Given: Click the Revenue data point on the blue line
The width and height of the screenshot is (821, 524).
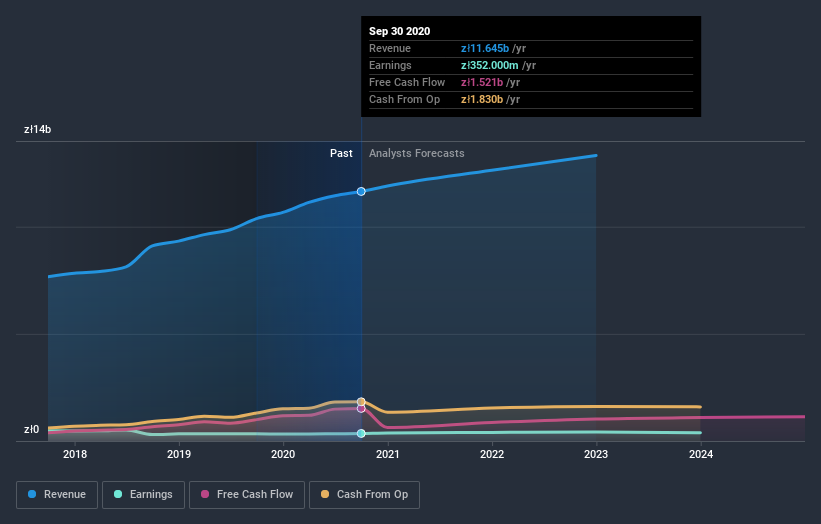Looking at the screenshot, I should [x=361, y=192].
